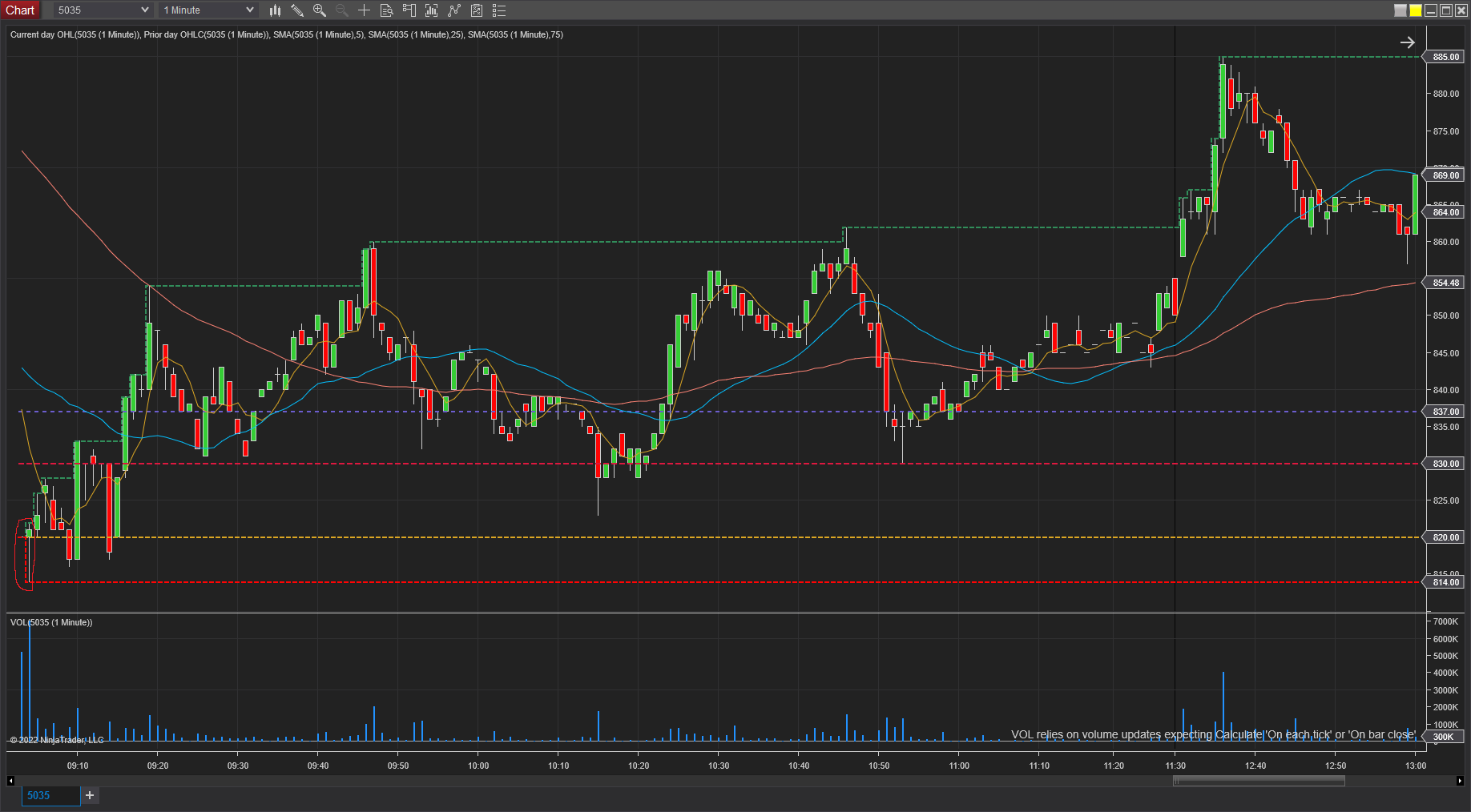Click the 7000K volume axis label
The image size is (1471, 812).
click(1445, 621)
